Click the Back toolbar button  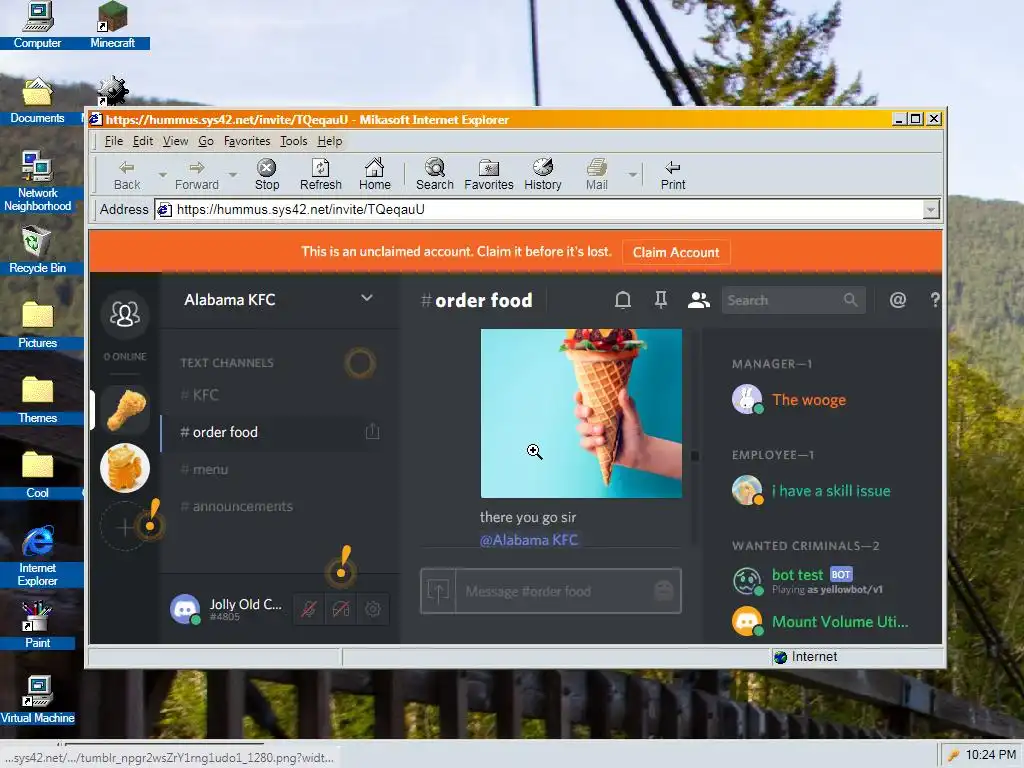[127, 175]
